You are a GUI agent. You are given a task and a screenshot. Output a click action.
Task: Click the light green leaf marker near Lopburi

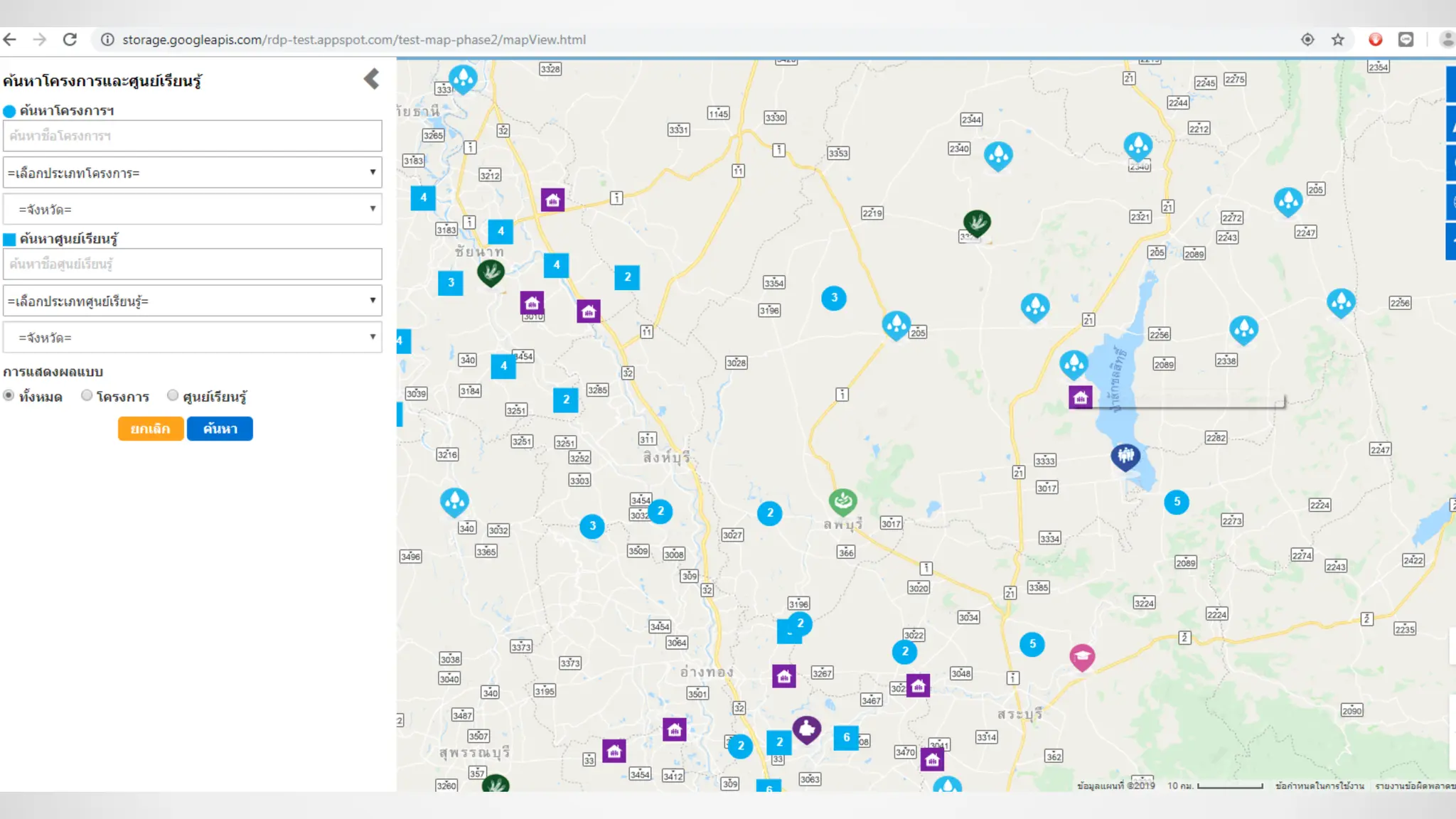(842, 501)
